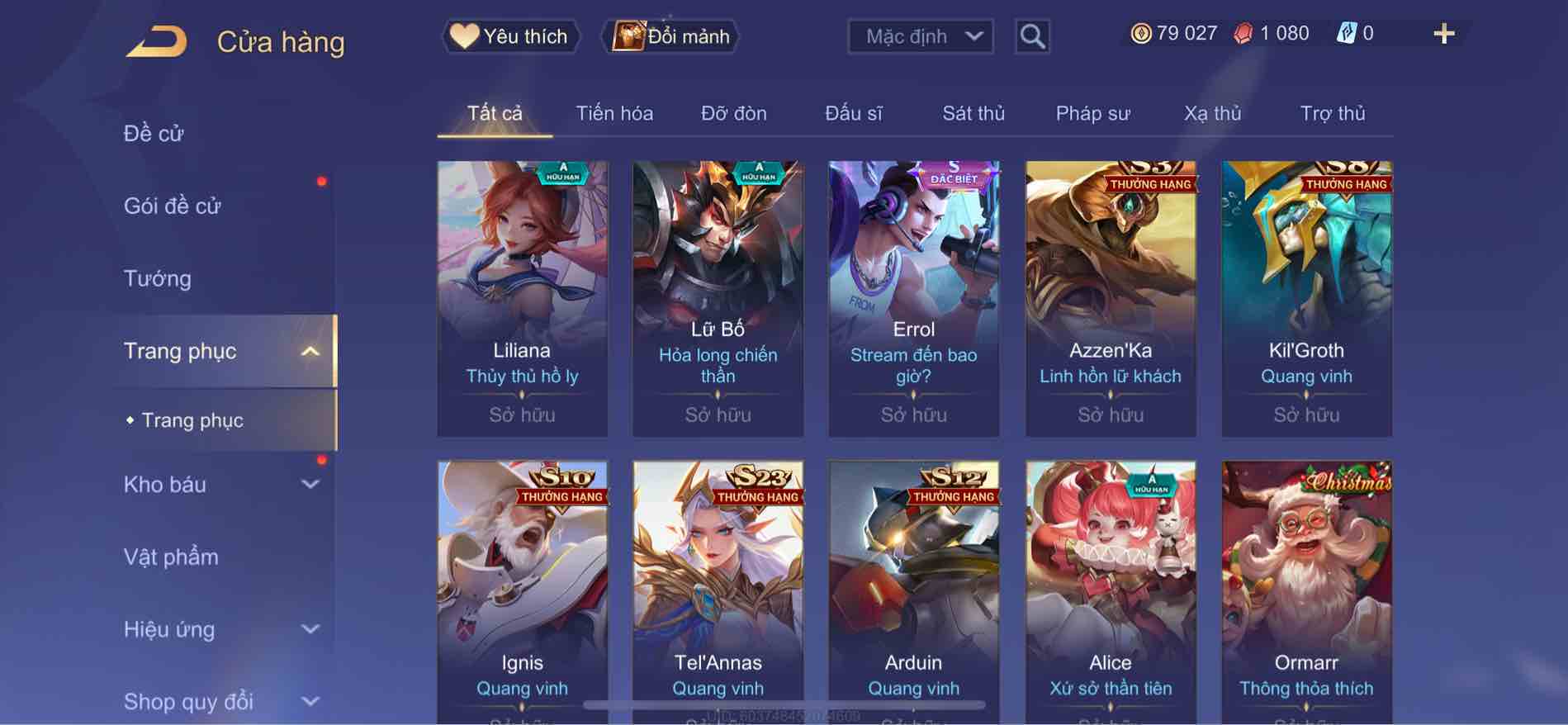Open Tướng in the sidebar
1568x725 pixels.
(157, 278)
